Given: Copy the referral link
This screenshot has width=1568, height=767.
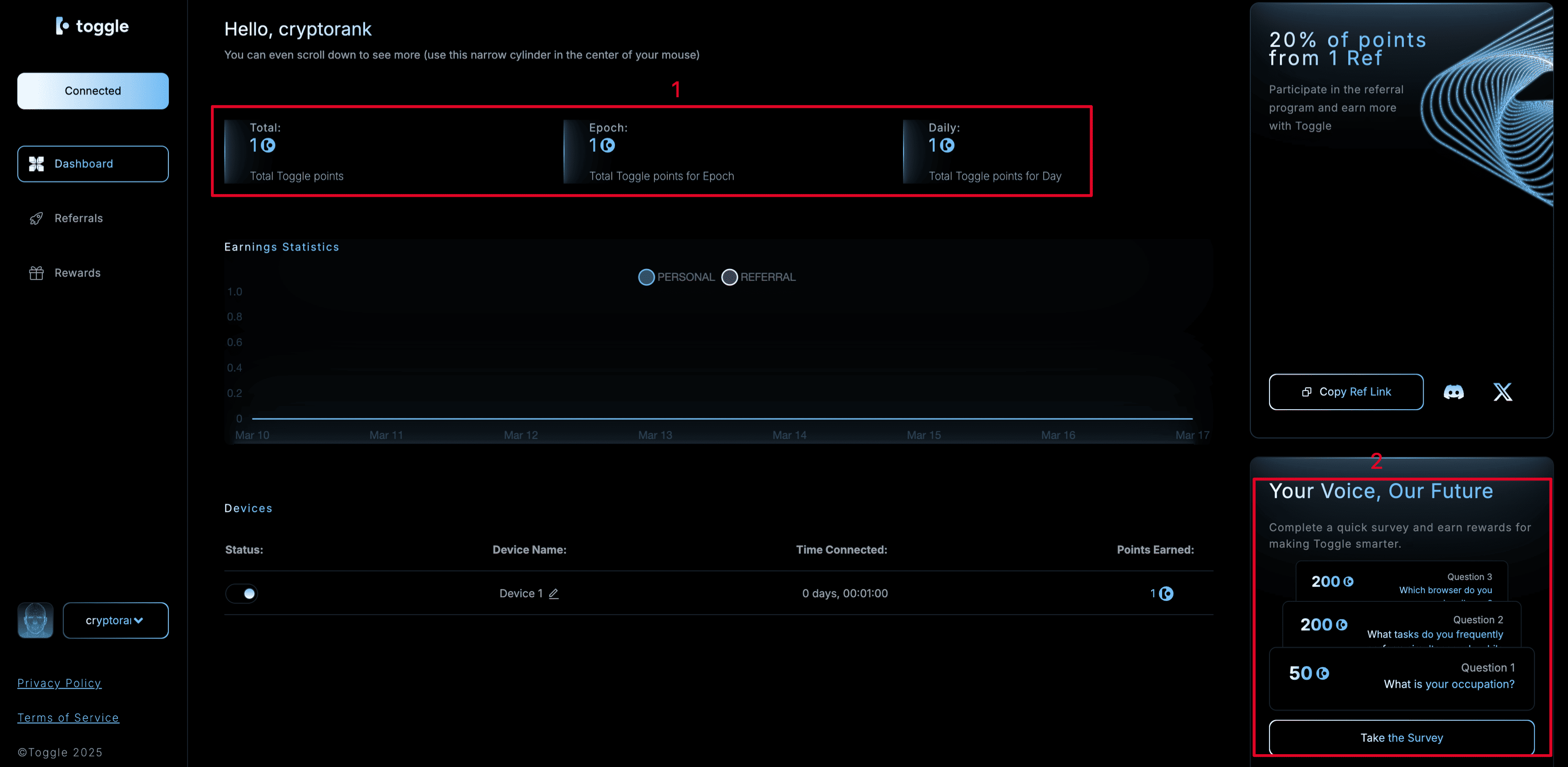Looking at the screenshot, I should [1346, 392].
